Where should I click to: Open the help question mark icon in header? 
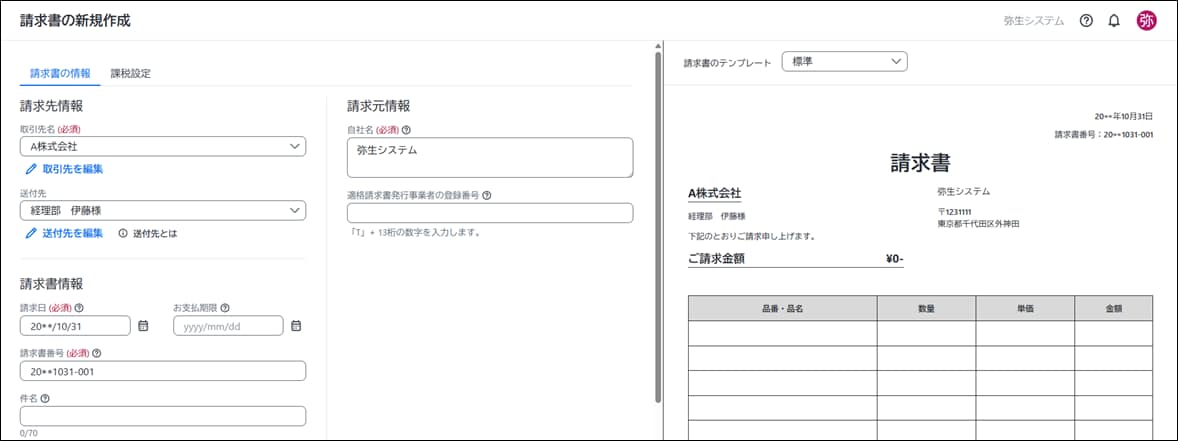[1086, 21]
